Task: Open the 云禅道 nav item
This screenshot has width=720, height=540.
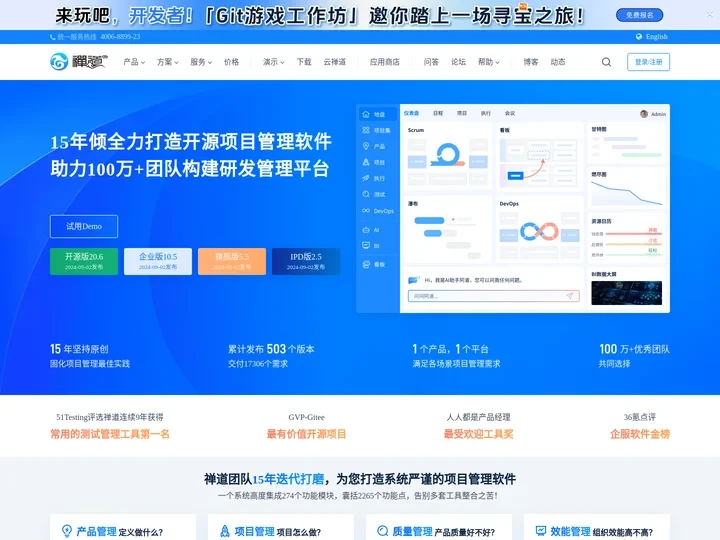Action: click(335, 62)
